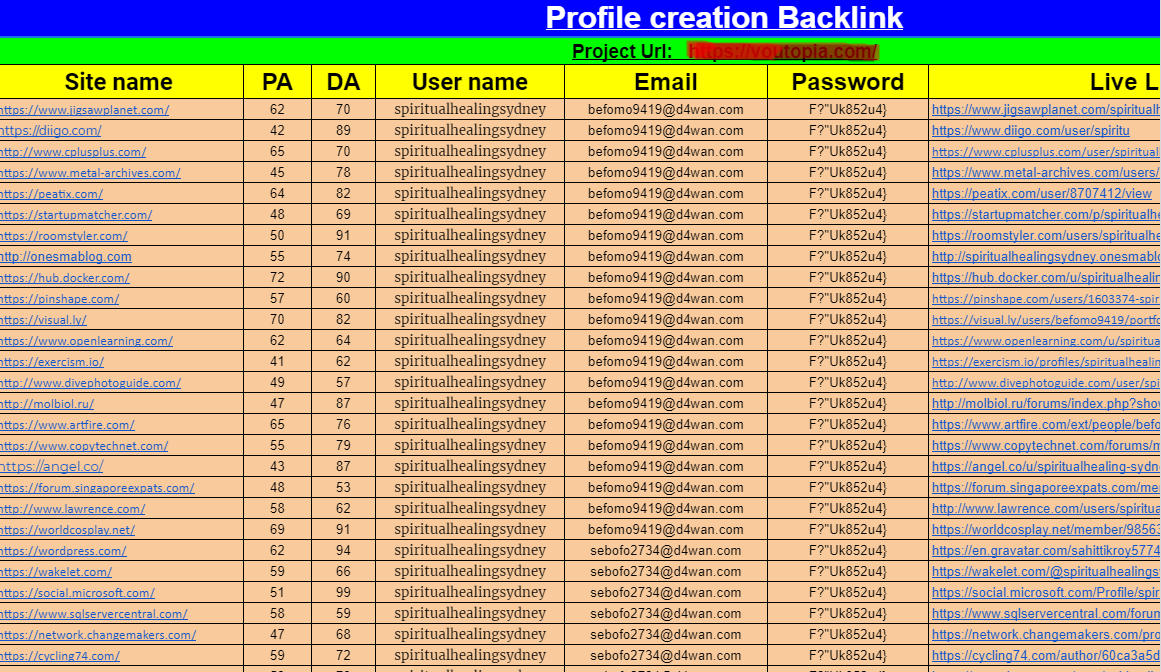Select the PA value 62 cell
The width and height of the screenshot is (1161, 672).
[277, 109]
